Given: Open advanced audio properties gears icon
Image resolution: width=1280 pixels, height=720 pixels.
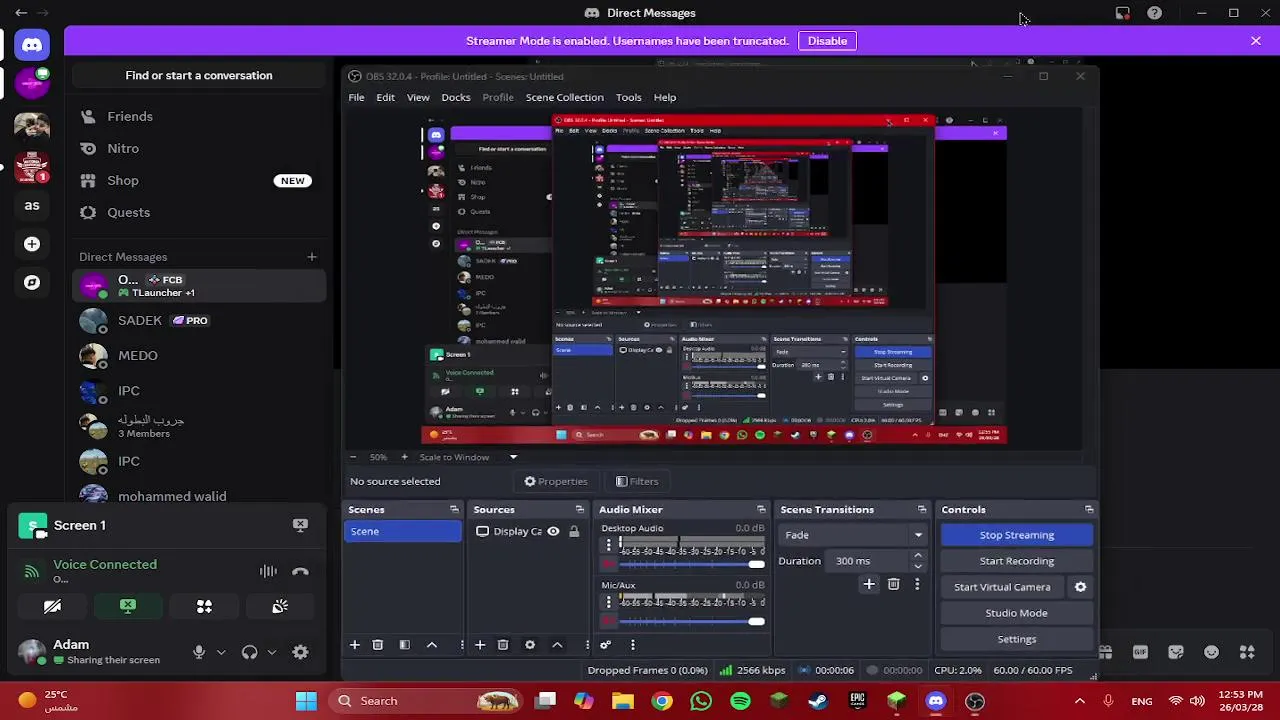Looking at the screenshot, I should pos(605,645).
